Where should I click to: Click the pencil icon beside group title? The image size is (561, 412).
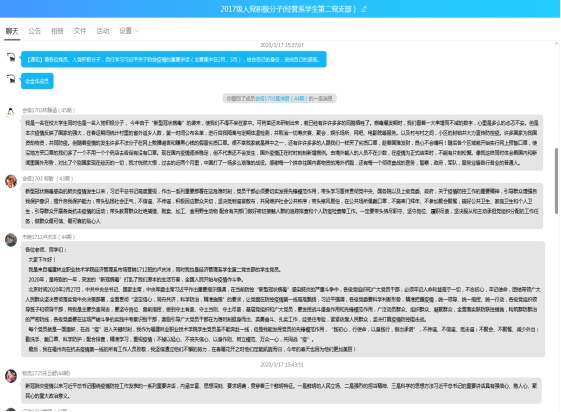pyautogui.click(x=364, y=9)
